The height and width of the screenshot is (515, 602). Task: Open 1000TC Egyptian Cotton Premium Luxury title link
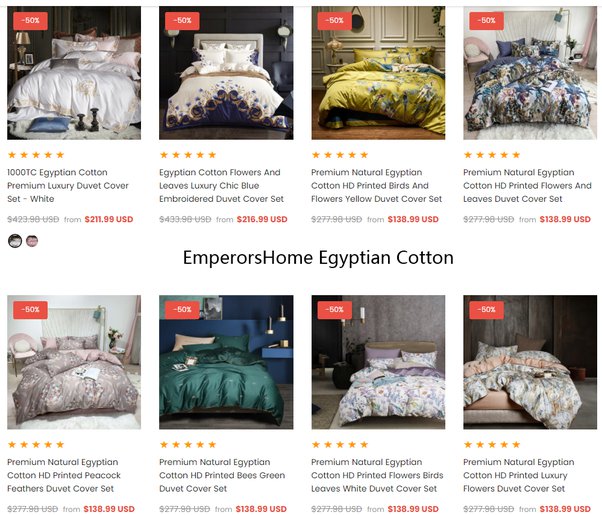[68, 185]
